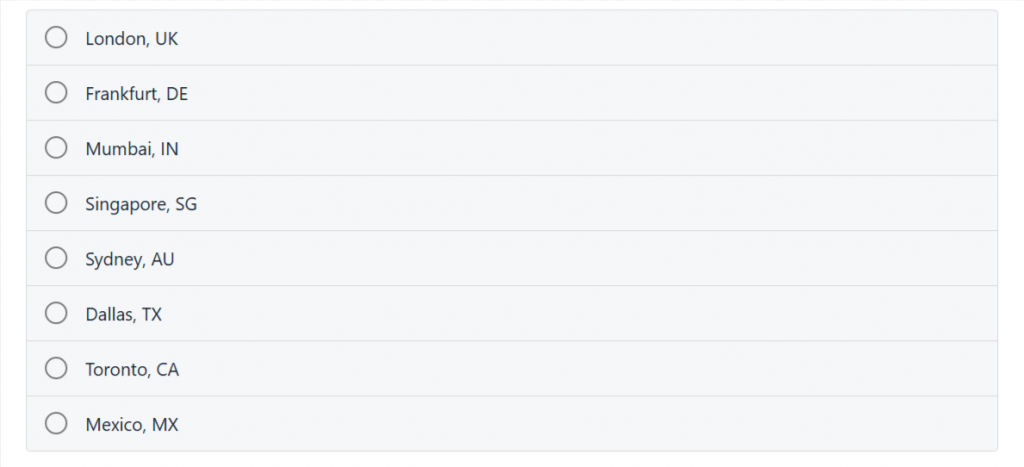This screenshot has width=1024, height=467.
Task: Choose the Mumbai, IN radio option
Action: tap(56, 148)
